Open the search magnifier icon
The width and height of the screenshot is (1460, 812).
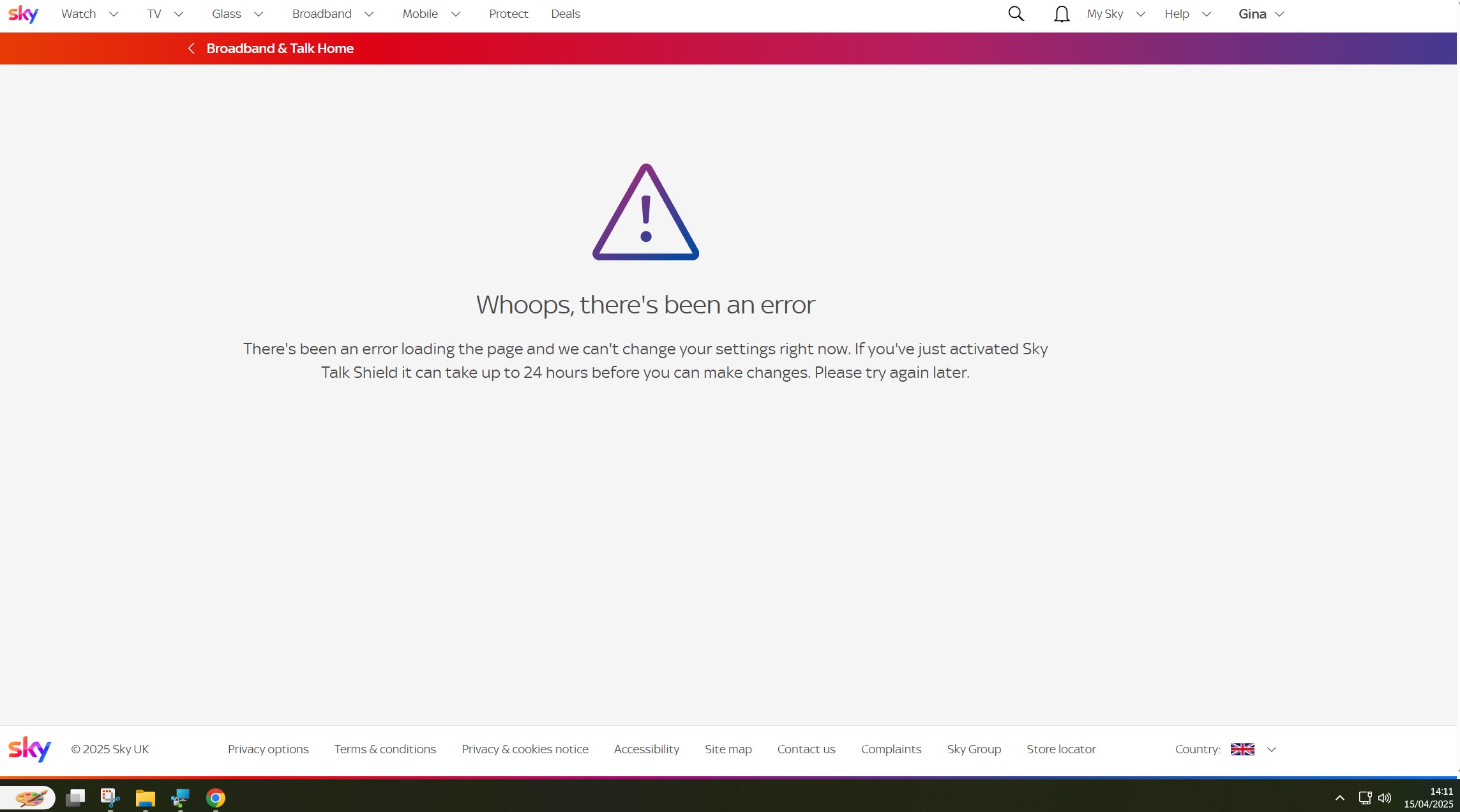[1016, 14]
